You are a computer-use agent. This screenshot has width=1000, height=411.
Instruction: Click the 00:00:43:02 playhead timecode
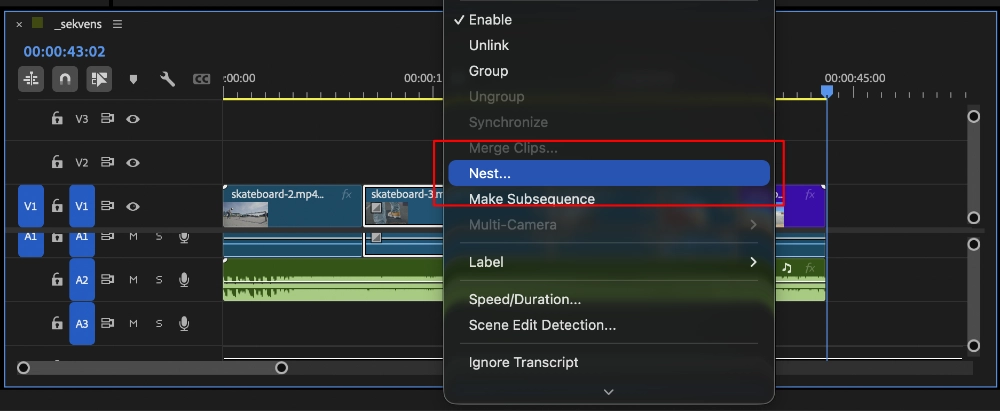pos(64,52)
